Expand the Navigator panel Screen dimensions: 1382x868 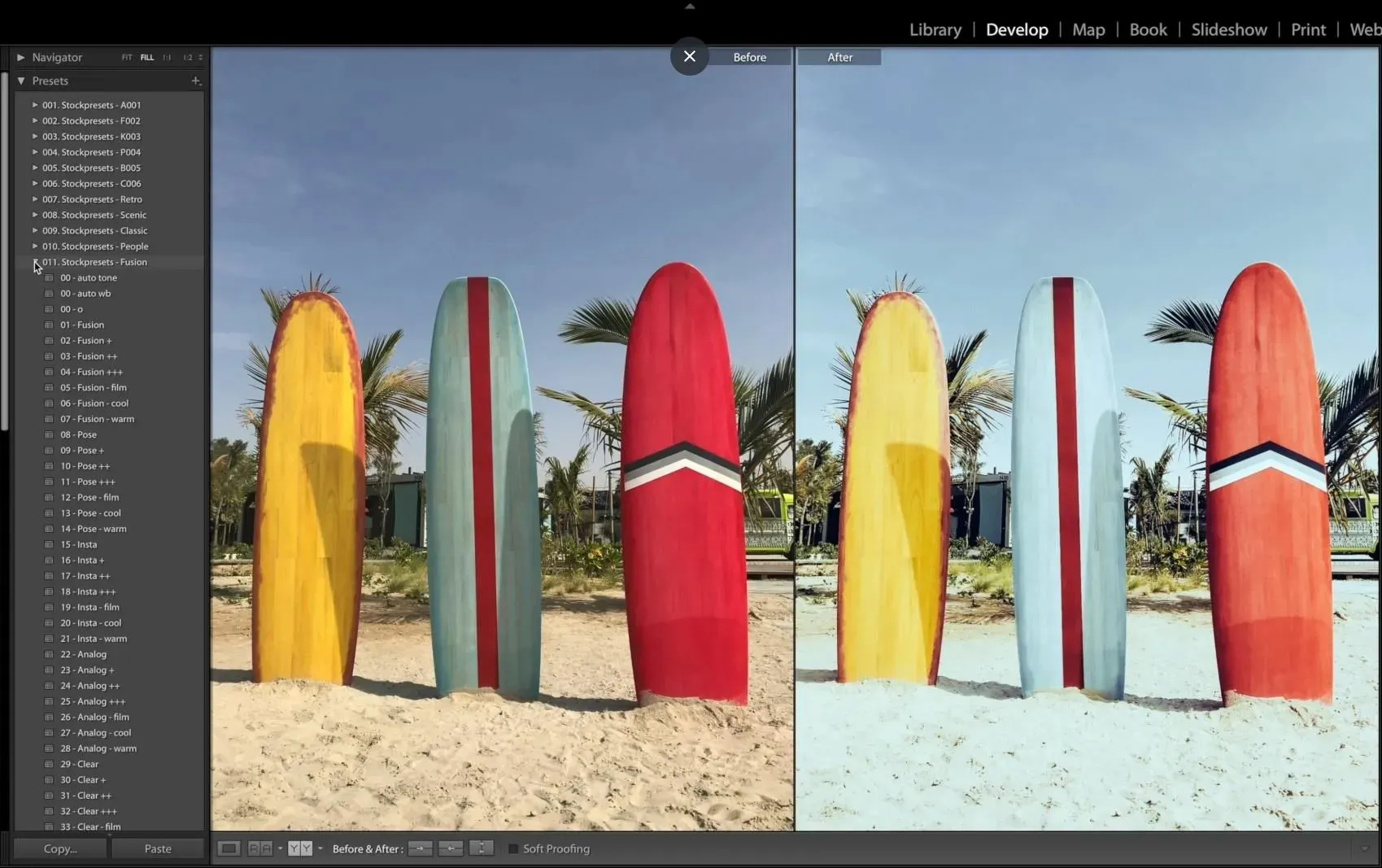click(x=20, y=57)
